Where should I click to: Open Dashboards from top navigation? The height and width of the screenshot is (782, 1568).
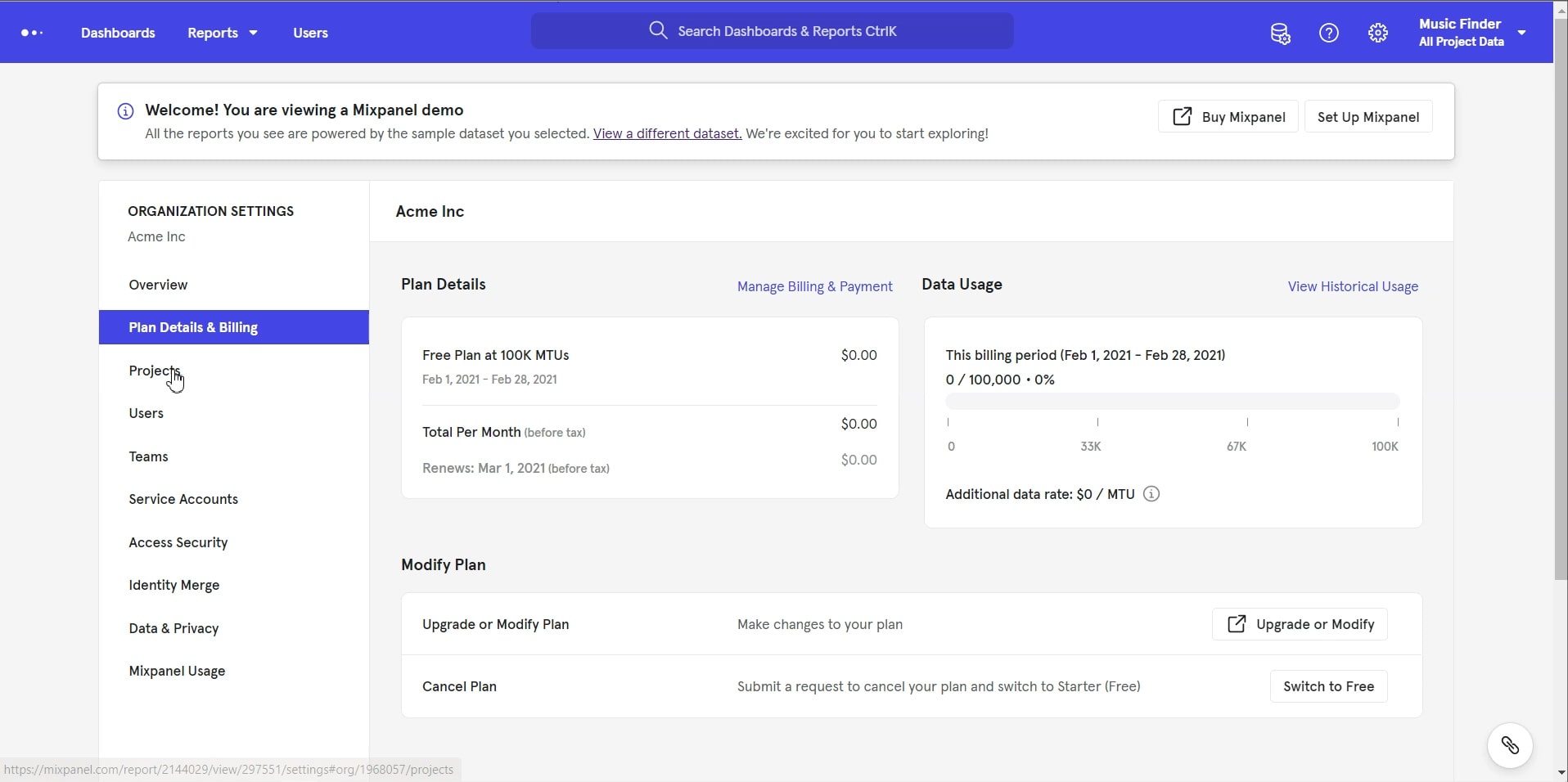point(117,33)
